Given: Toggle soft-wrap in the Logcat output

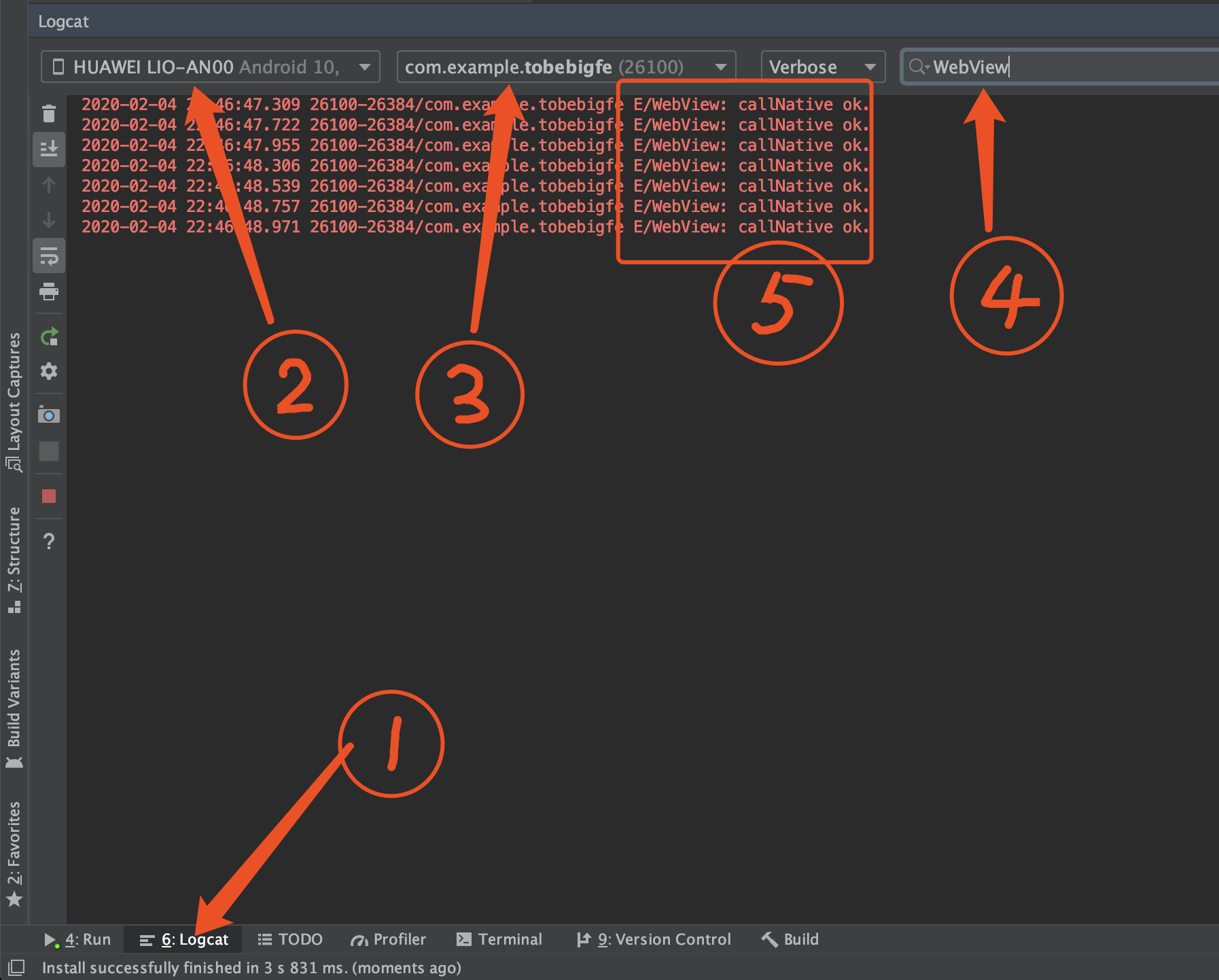Looking at the screenshot, I should click(x=49, y=256).
